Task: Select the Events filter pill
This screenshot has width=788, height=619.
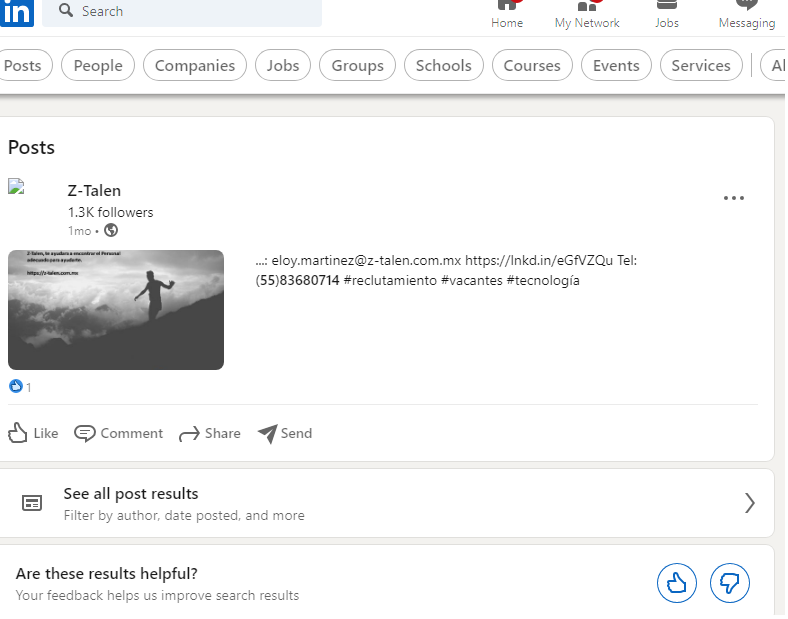Action: 616,65
